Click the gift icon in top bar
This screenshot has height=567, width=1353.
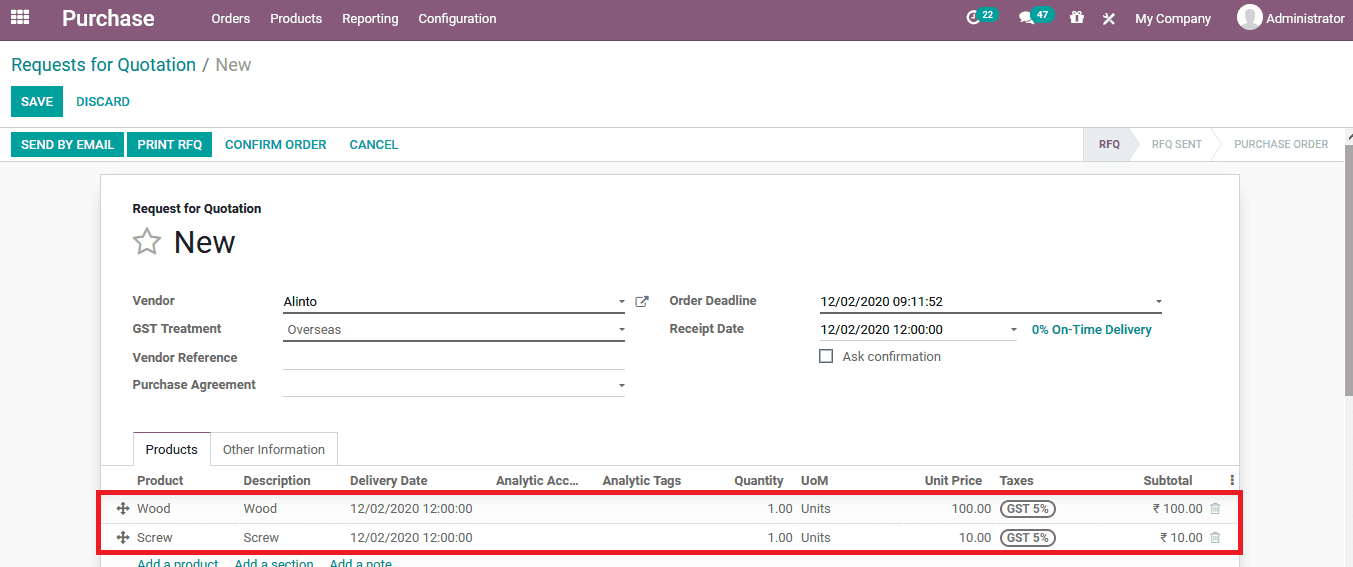[1076, 18]
